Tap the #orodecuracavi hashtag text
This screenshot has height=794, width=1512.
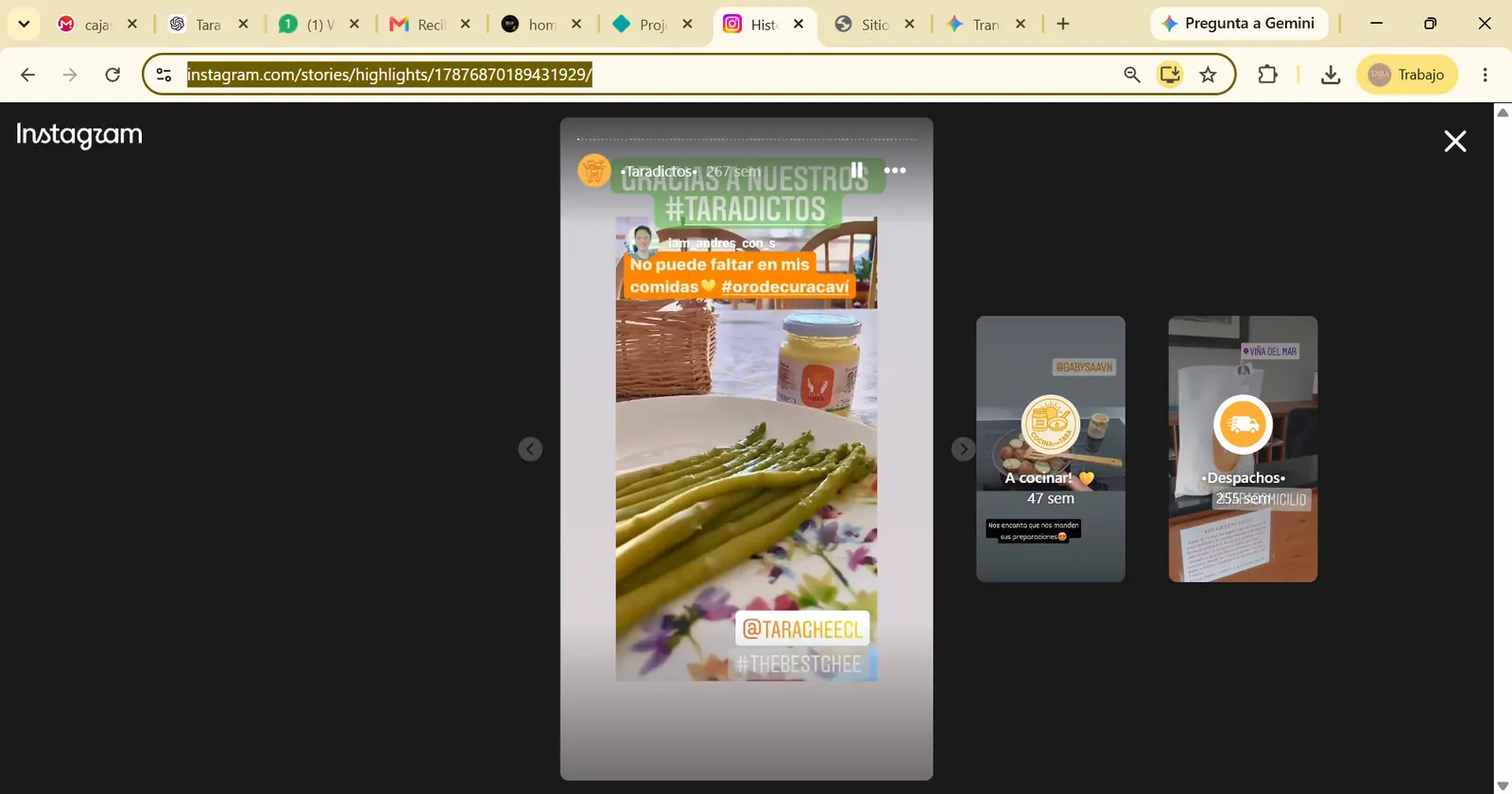tap(785, 286)
